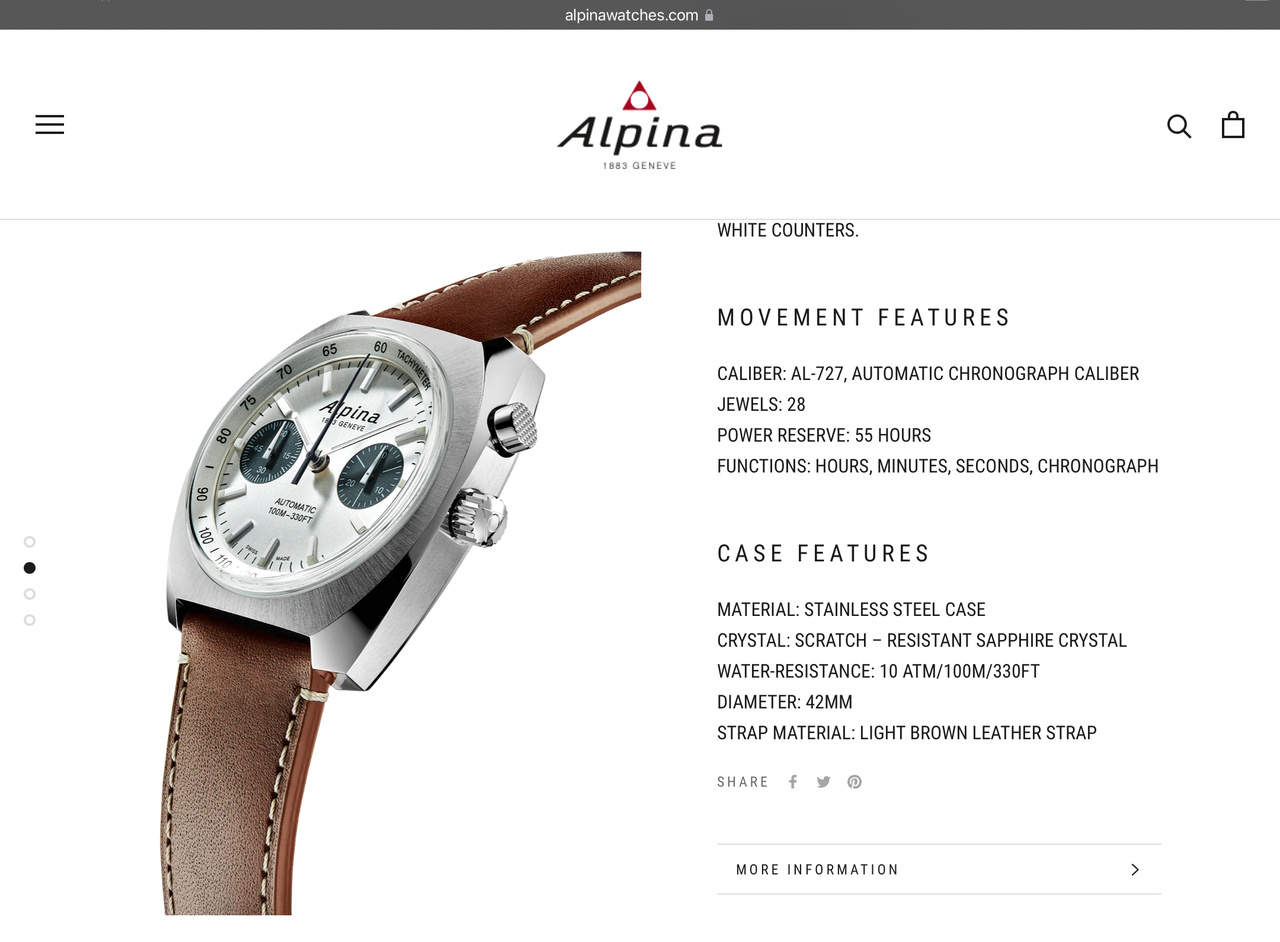
Task: Open the shopping bag cart
Action: pyautogui.click(x=1233, y=124)
